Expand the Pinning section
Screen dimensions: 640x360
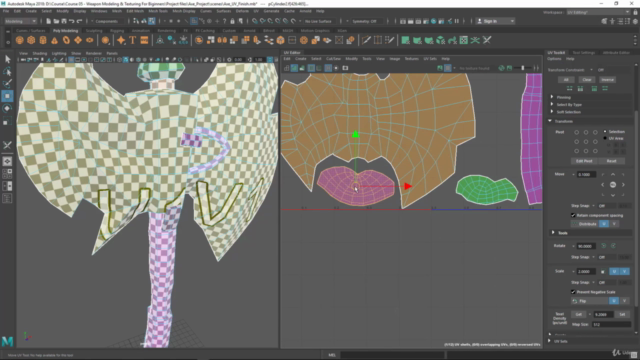552,97
